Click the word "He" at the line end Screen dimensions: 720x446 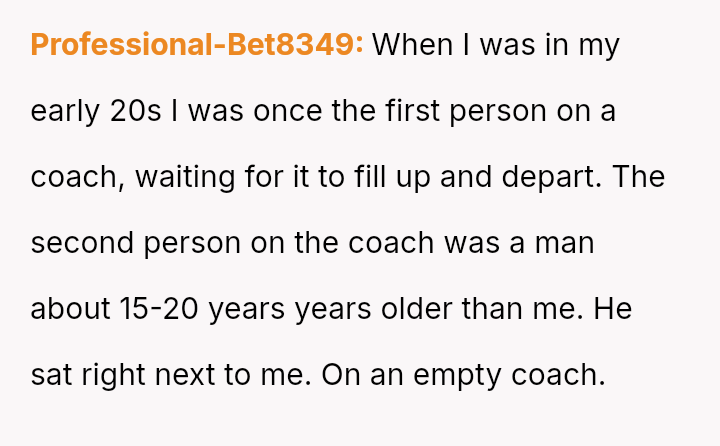[613, 309]
